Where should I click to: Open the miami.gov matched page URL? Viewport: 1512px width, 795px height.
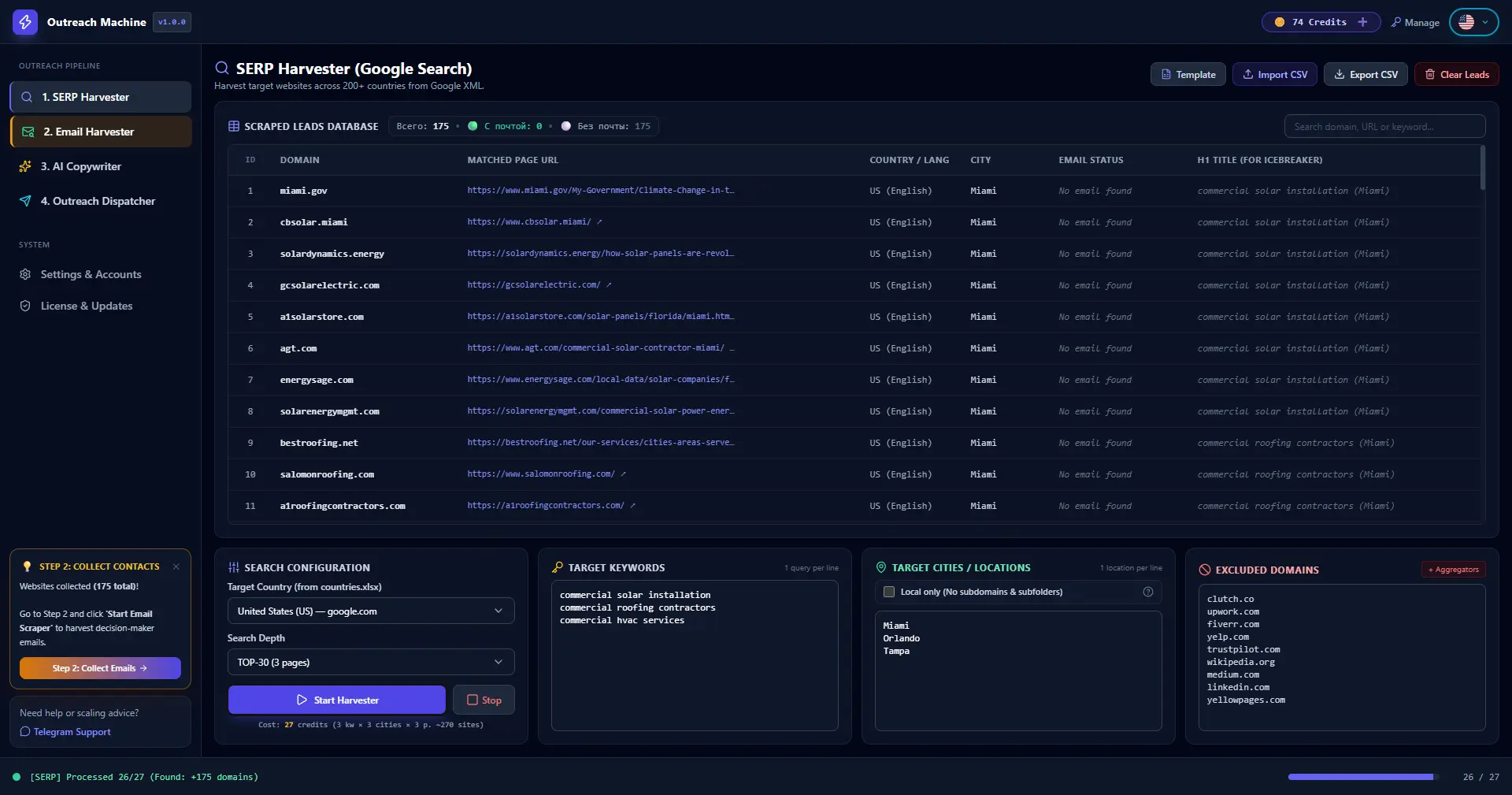coord(600,191)
